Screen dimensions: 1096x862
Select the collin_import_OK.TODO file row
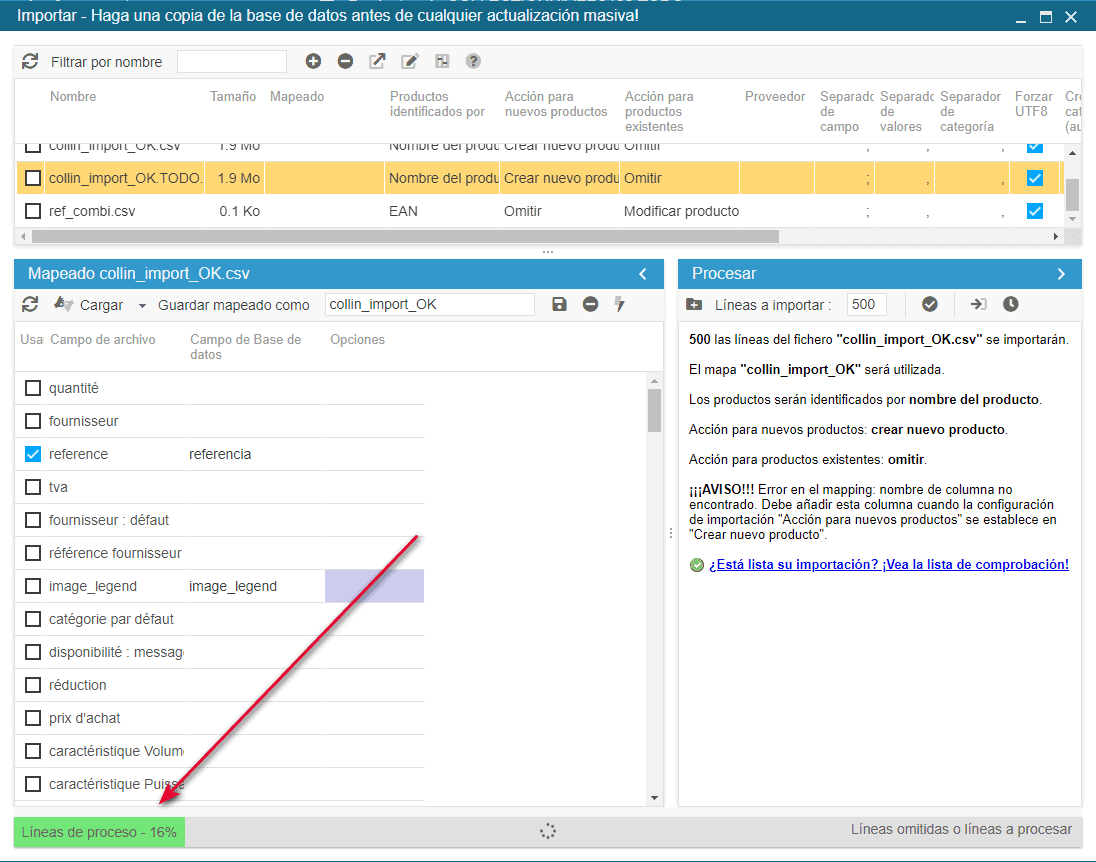pos(125,178)
